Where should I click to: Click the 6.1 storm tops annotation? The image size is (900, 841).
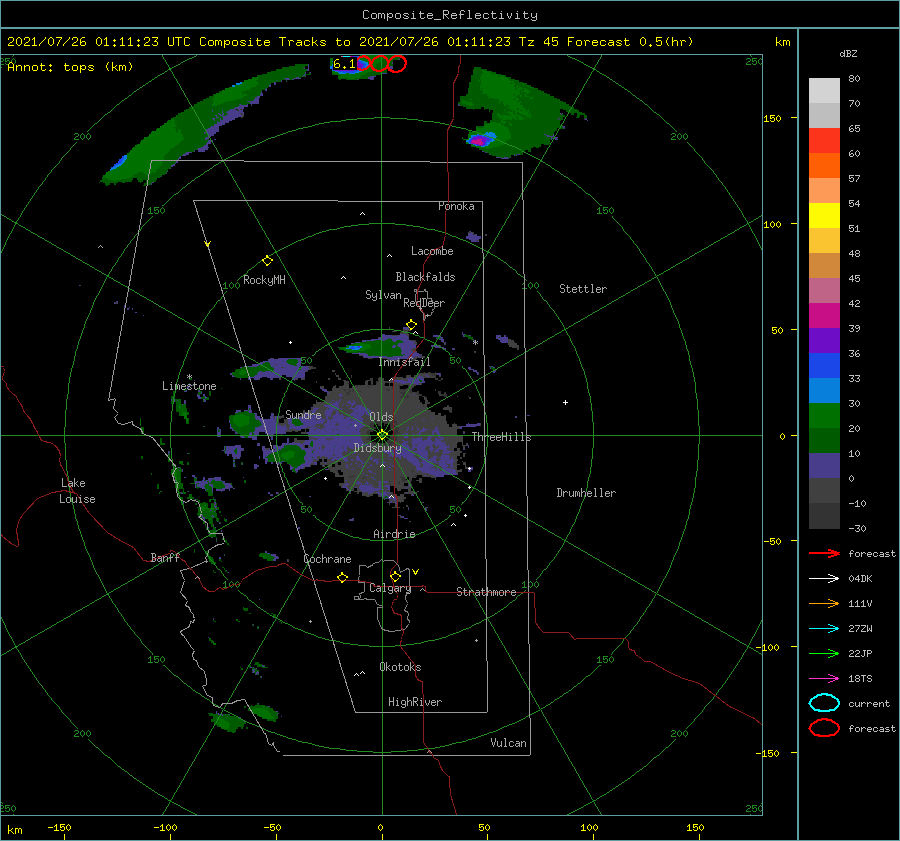(344, 64)
